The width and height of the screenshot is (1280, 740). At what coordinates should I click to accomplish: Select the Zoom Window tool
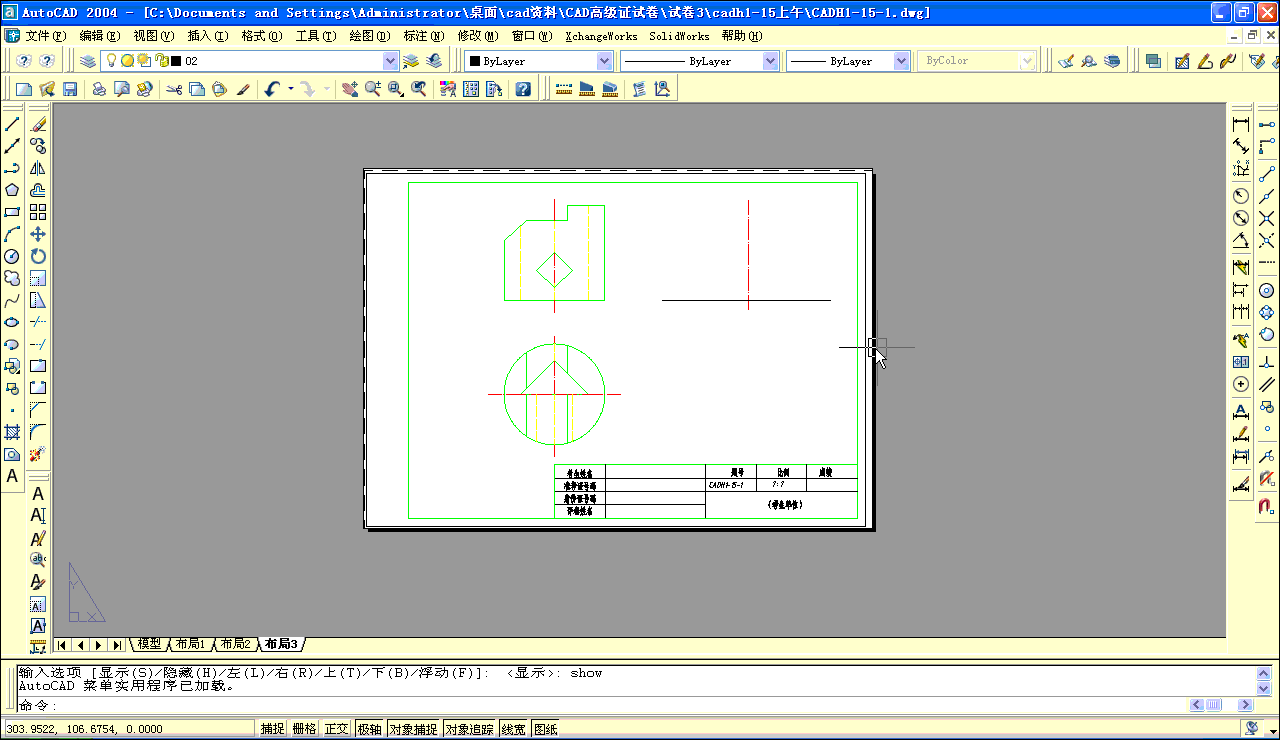click(396, 88)
